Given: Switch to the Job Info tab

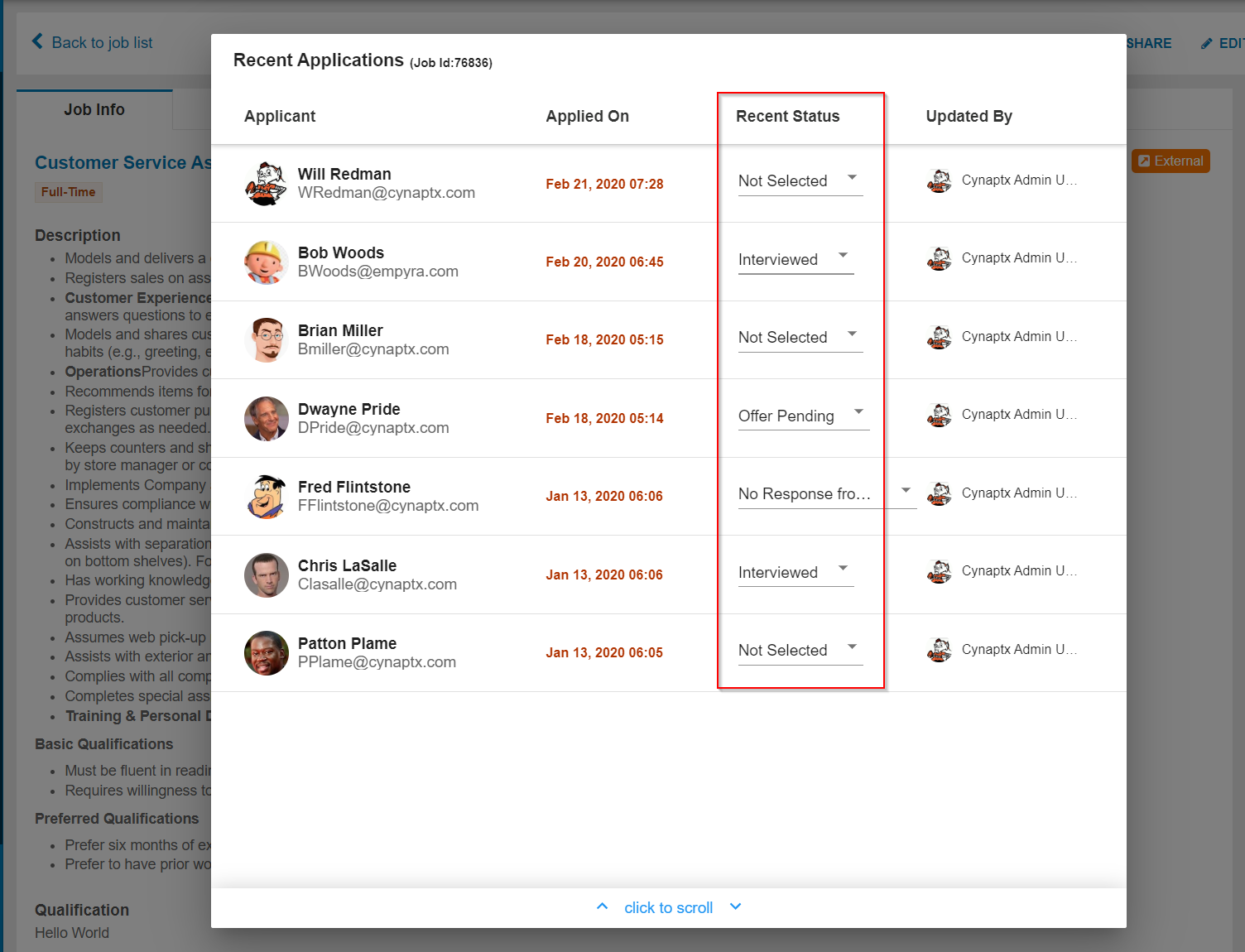Looking at the screenshot, I should click(x=94, y=110).
